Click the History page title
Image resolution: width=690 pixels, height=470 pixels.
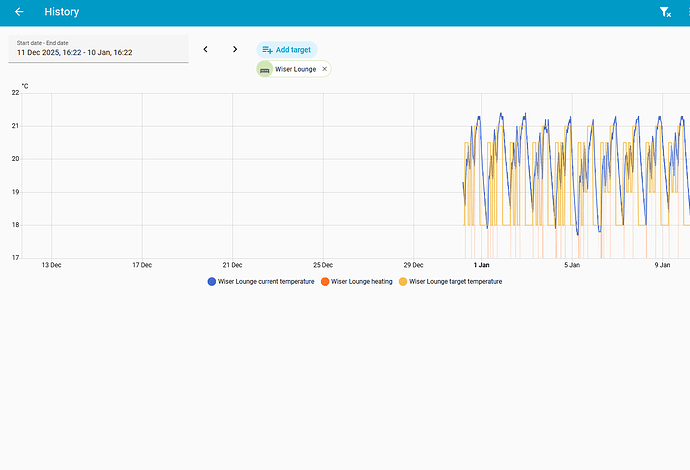62,12
